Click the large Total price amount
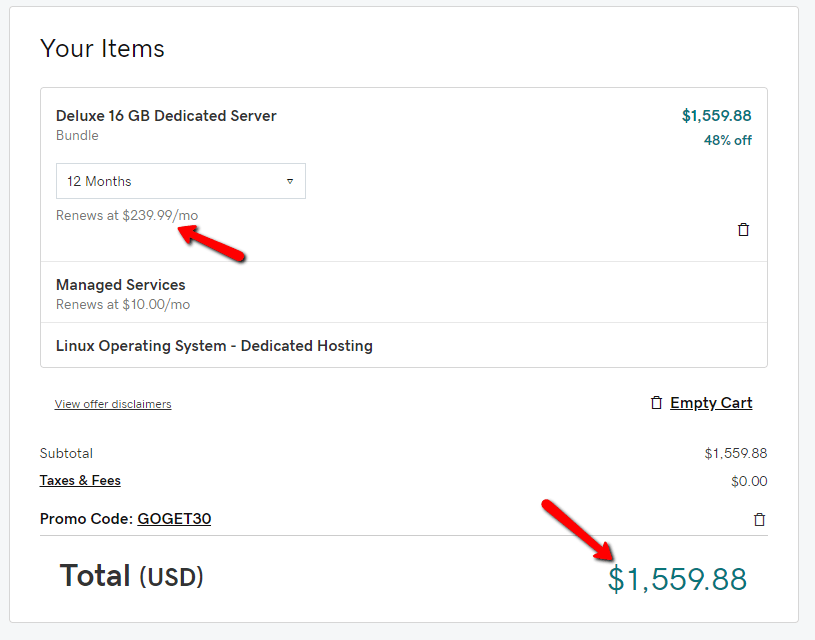 pos(677,579)
